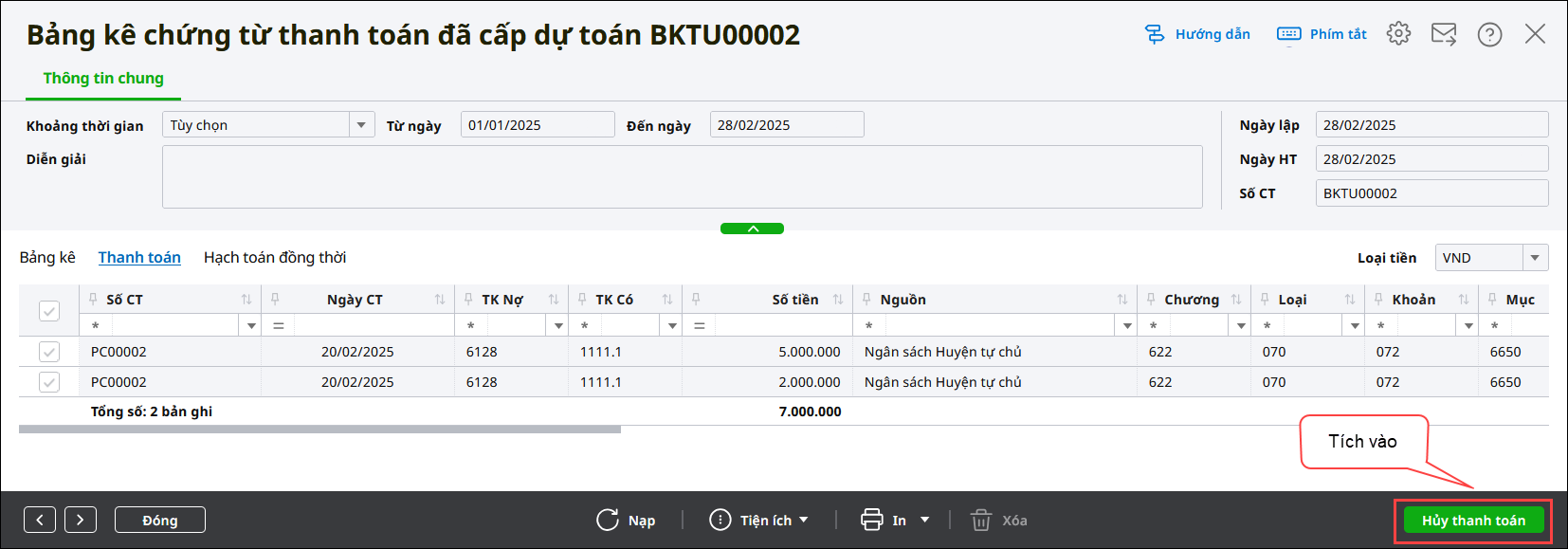
Task: Open the help question mark icon
Action: point(1489,34)
